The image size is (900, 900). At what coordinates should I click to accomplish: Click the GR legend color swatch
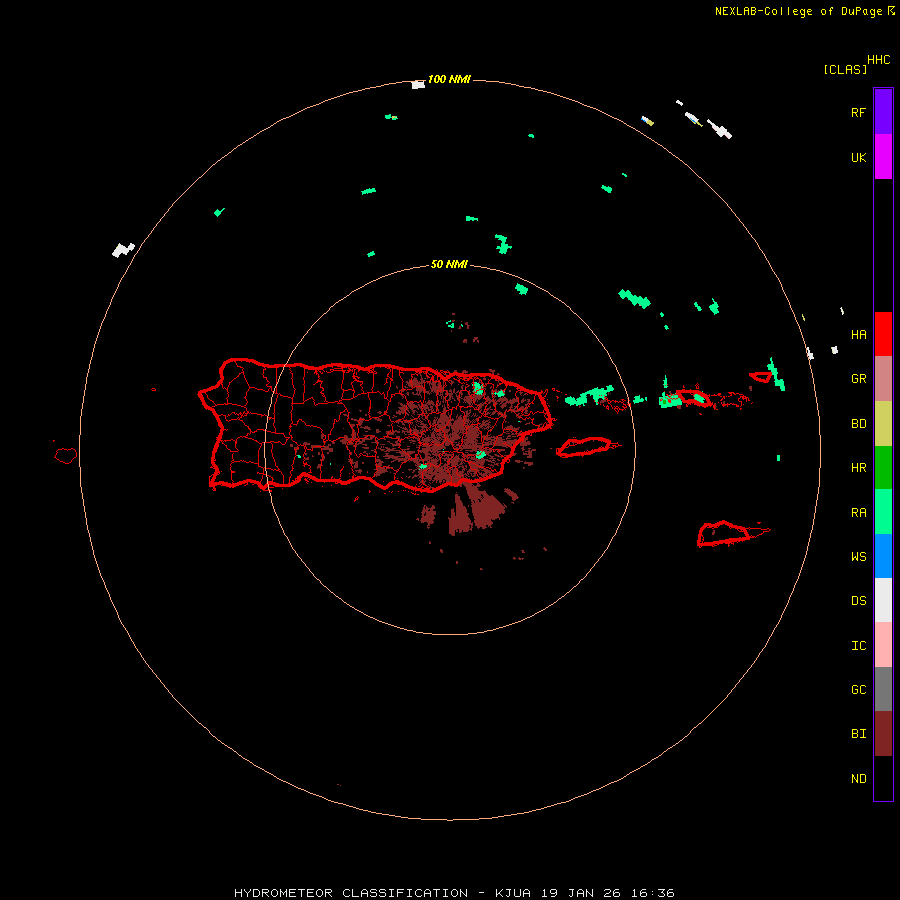pyautogui.click(x=883, y=379)
